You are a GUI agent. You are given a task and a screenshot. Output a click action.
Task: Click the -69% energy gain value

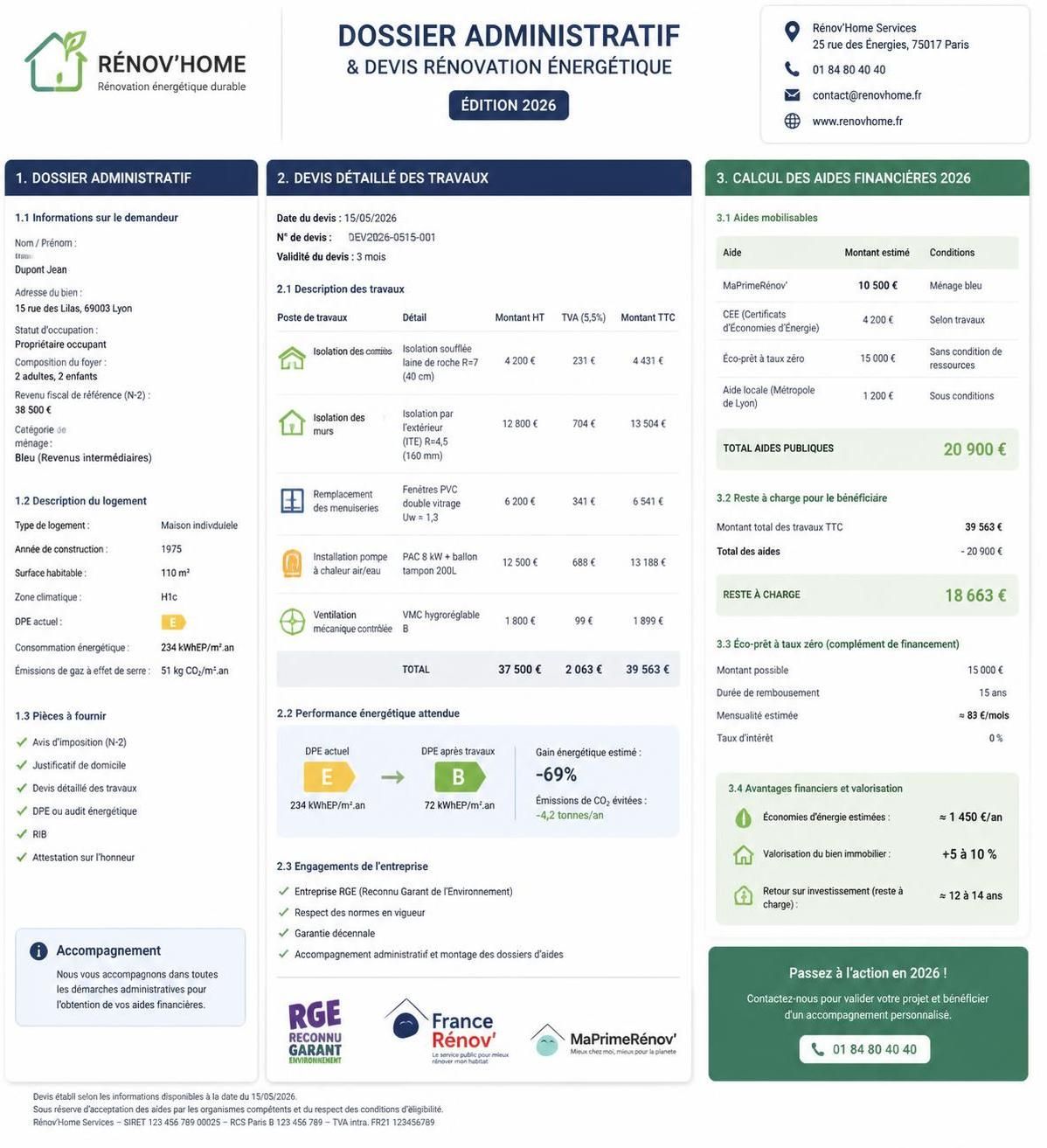pyautogui.click(x=556, y=775)
